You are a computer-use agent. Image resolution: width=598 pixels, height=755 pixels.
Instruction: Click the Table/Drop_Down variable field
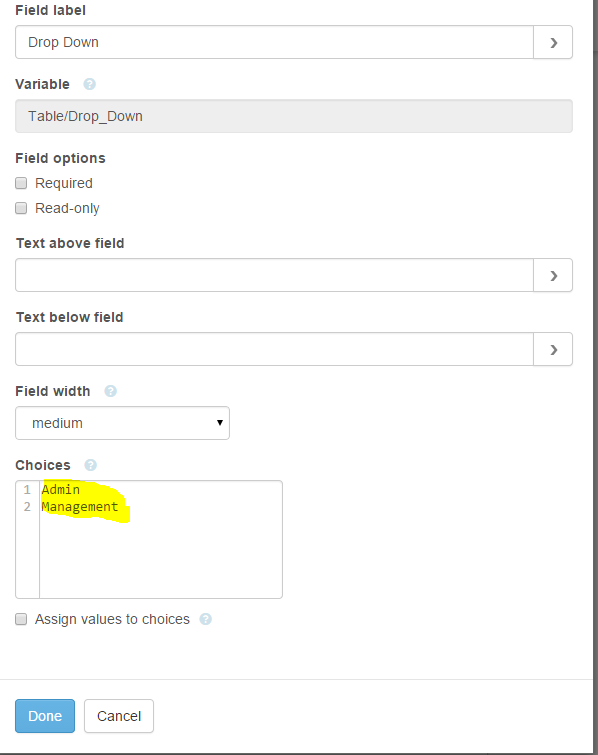click(x=294, y=116)
